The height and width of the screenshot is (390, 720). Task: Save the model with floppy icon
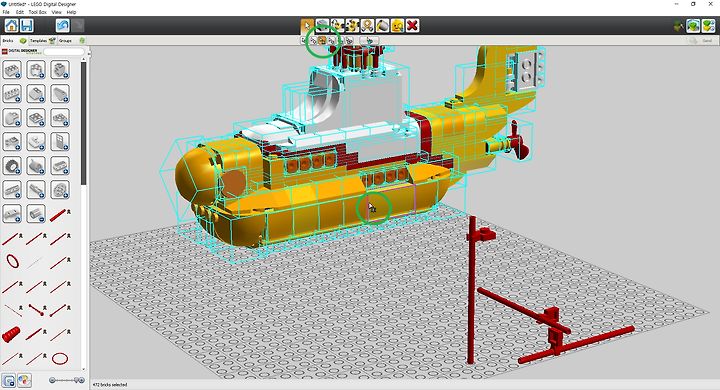(27, 25)
